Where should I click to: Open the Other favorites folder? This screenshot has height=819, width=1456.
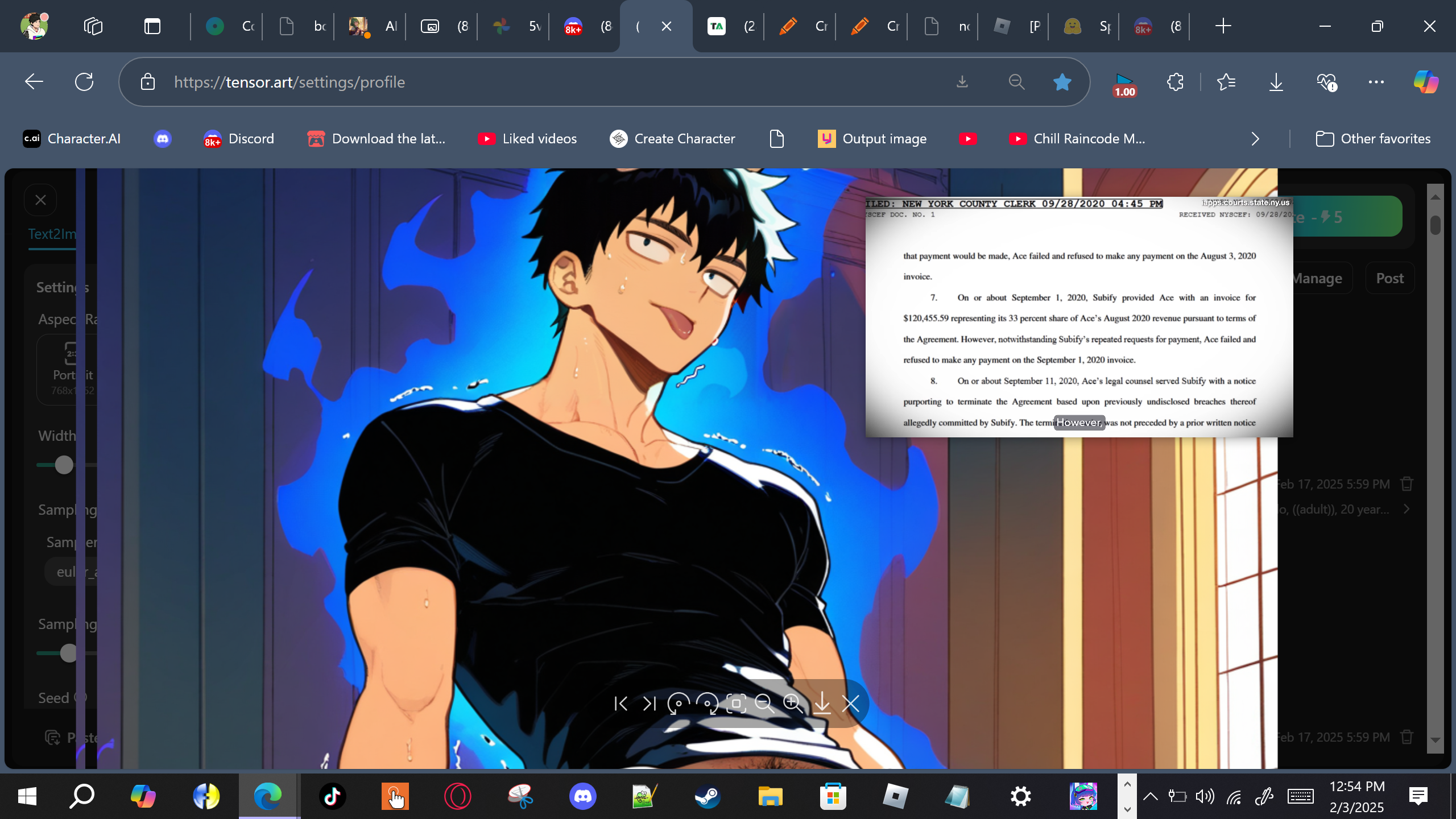tap(1373, 139)
